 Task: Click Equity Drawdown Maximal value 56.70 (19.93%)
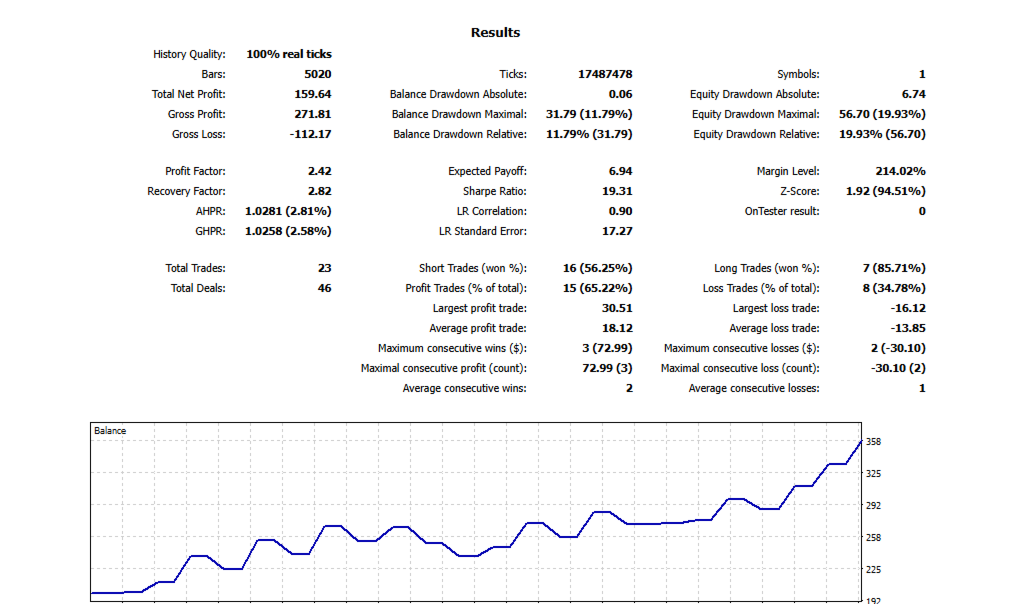[882, 114]
